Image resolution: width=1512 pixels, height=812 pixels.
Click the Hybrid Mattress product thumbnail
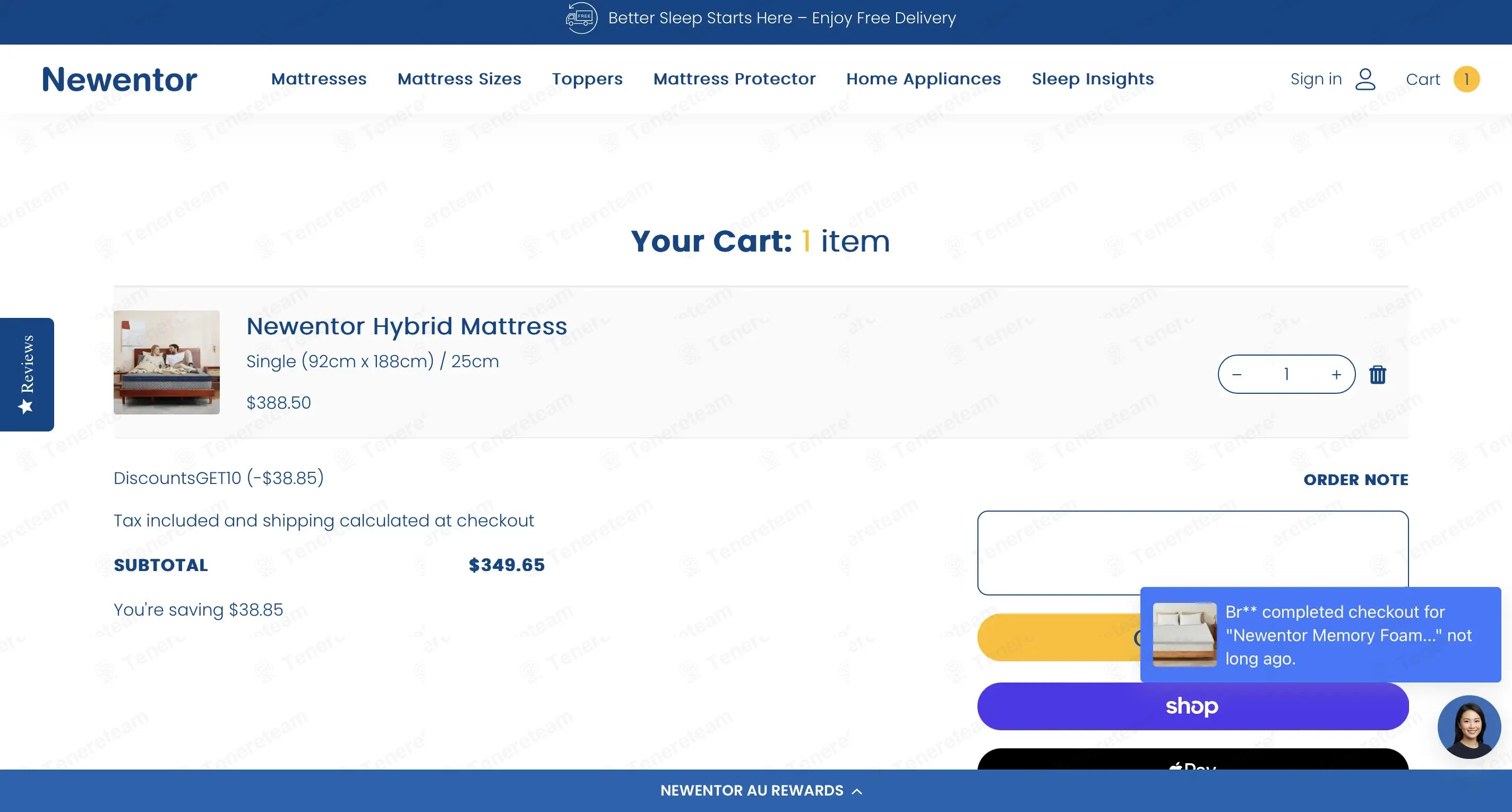click(x=167, y=362)
